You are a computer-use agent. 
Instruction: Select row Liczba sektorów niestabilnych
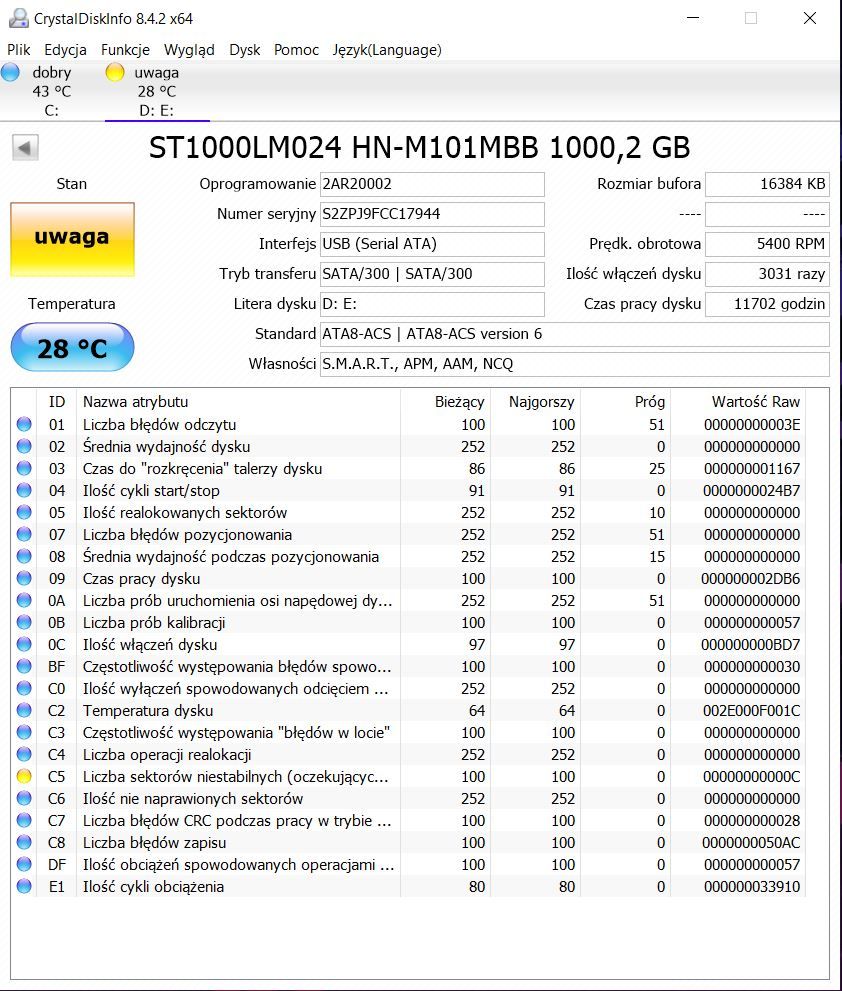coord(408,776)
